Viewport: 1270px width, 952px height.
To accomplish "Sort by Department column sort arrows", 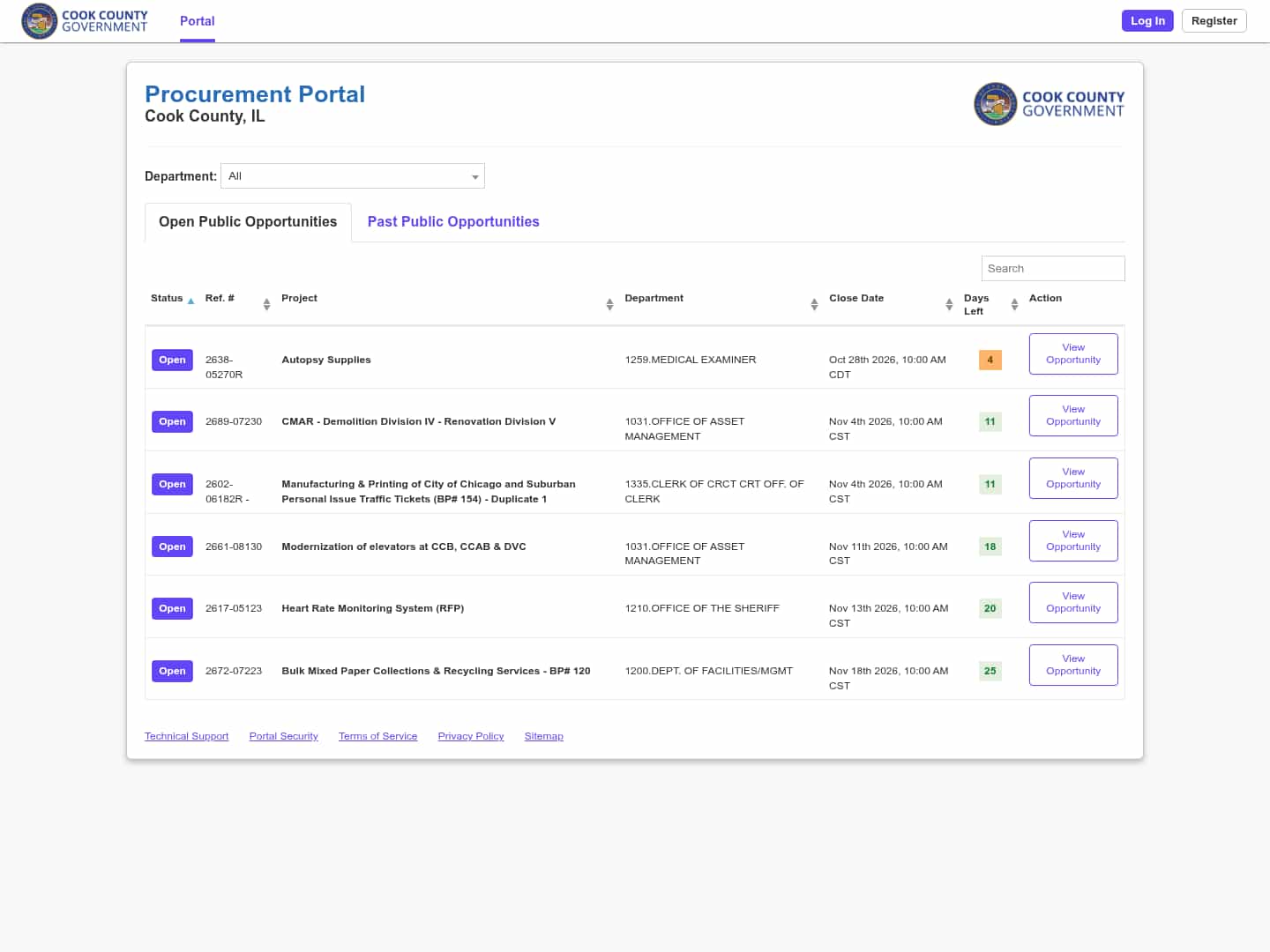I will (x=814, y=304).
